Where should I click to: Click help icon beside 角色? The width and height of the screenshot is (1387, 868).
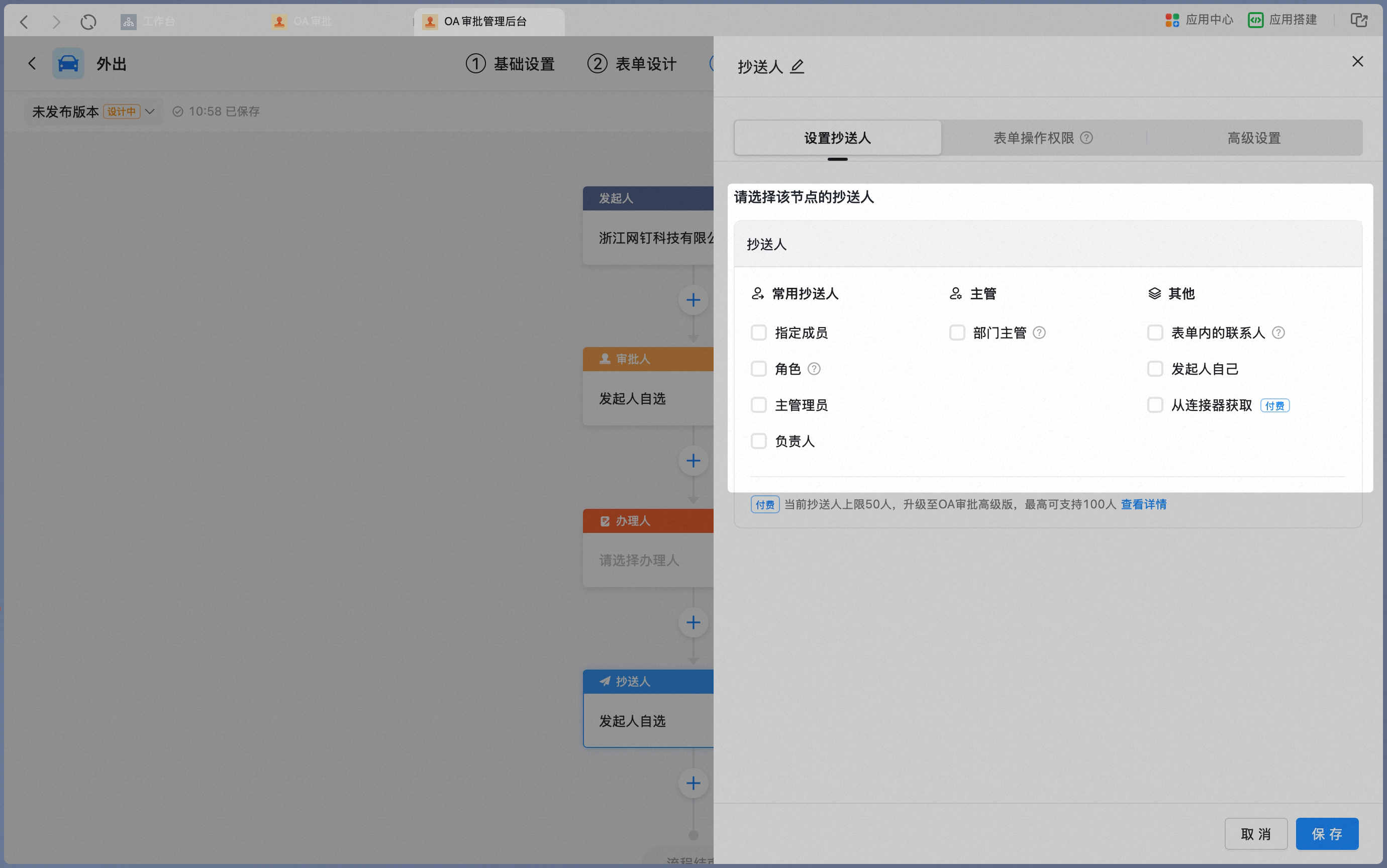pyautogui.click(x=814, y=369)
